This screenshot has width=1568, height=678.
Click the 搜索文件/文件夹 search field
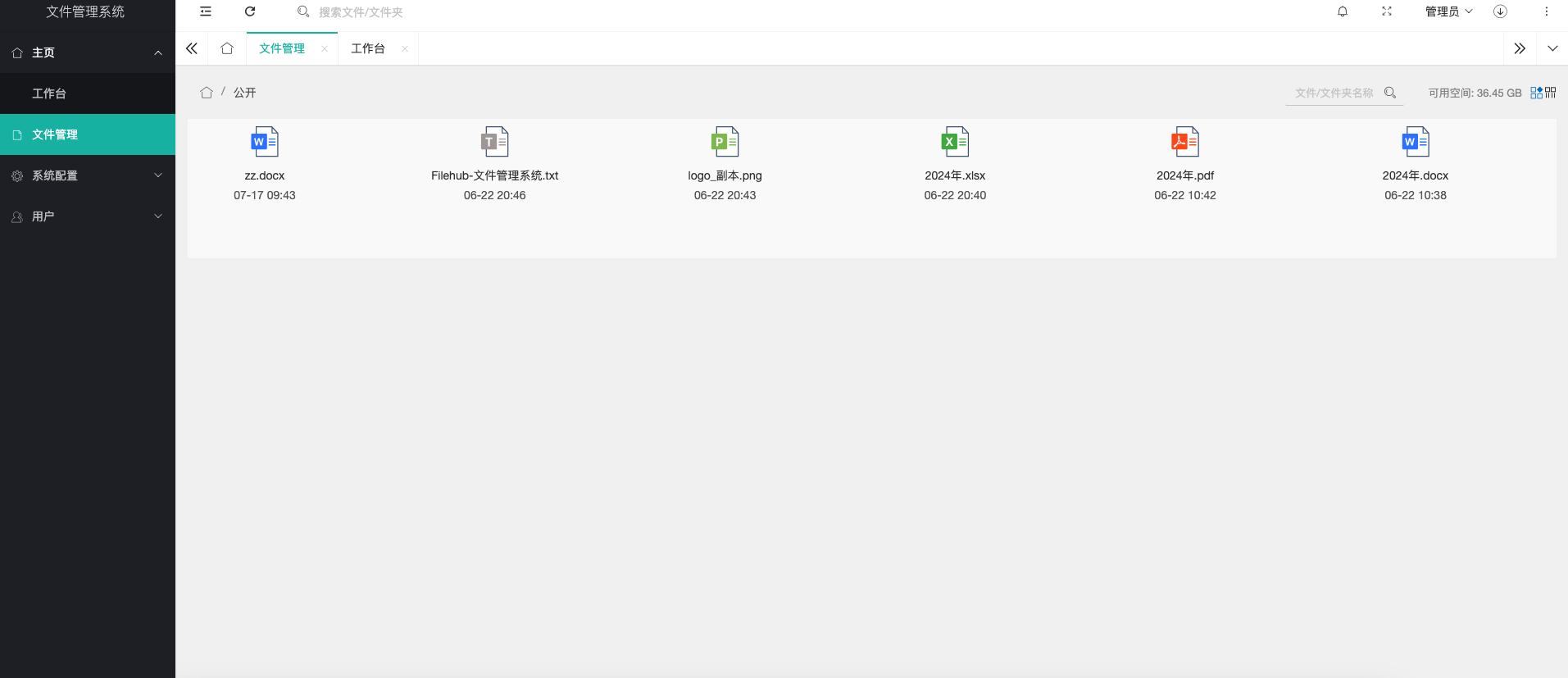[x=361, y=12]
